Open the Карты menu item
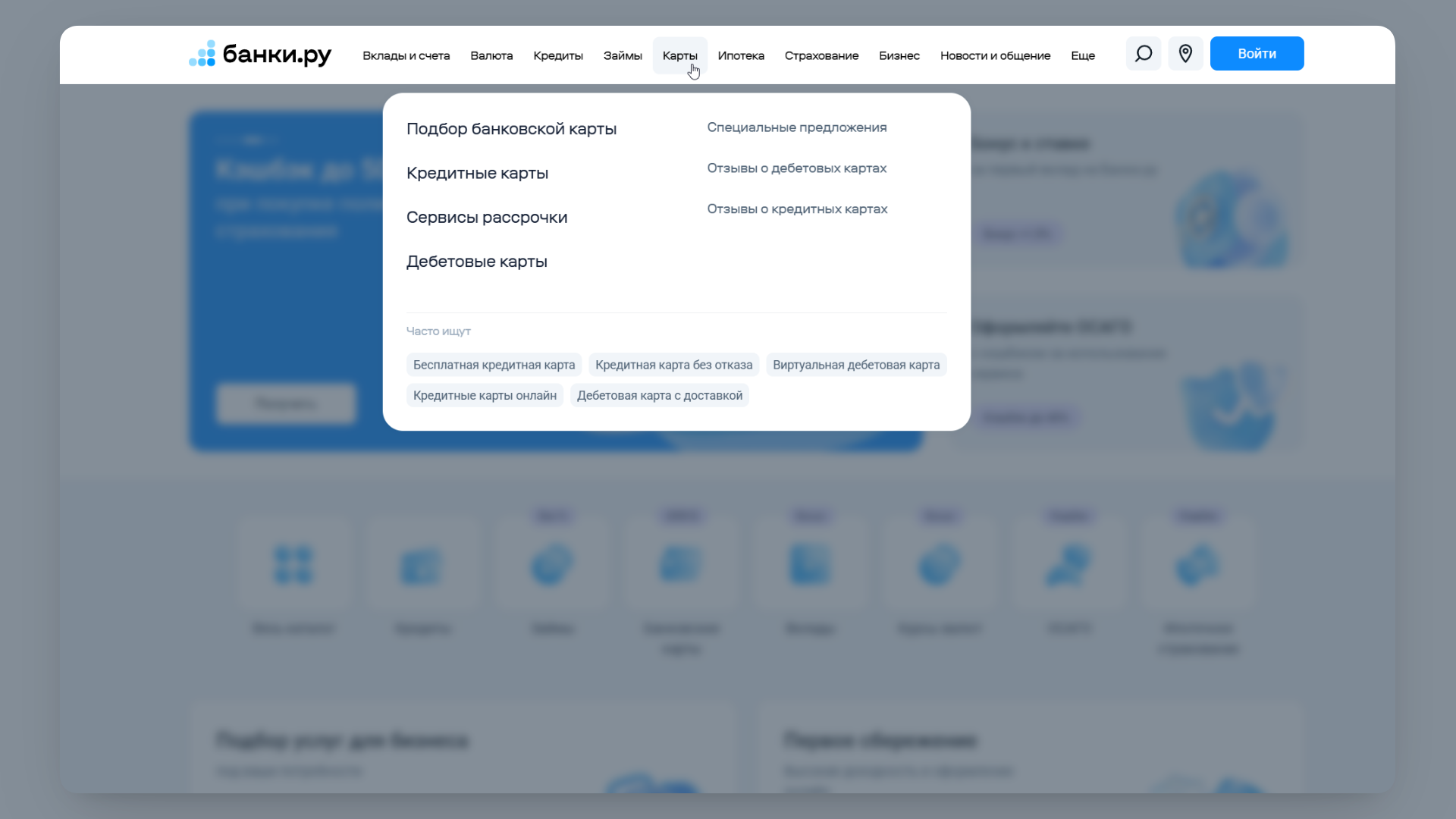Image resolution: width=1456 pixels, height=819 pixels. [x=679, y=55]
